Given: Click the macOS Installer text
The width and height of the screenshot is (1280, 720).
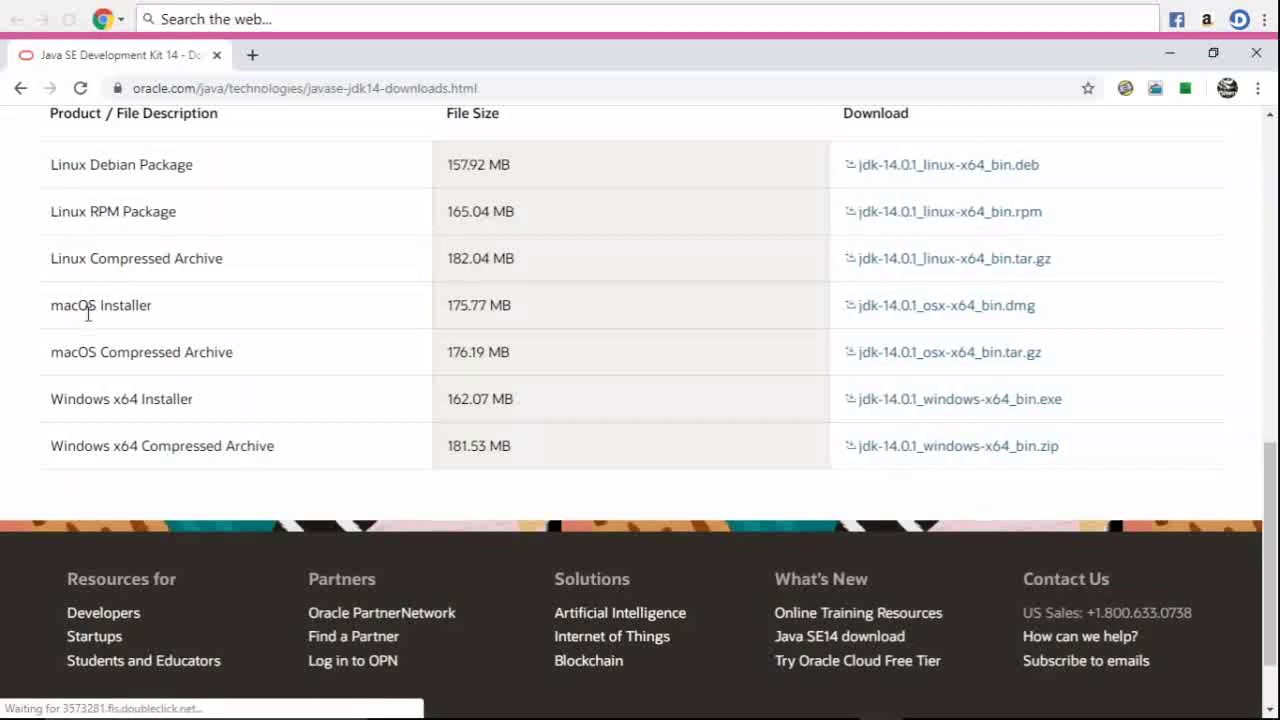Looking at the screenshot, I should [x=101, y=306].
